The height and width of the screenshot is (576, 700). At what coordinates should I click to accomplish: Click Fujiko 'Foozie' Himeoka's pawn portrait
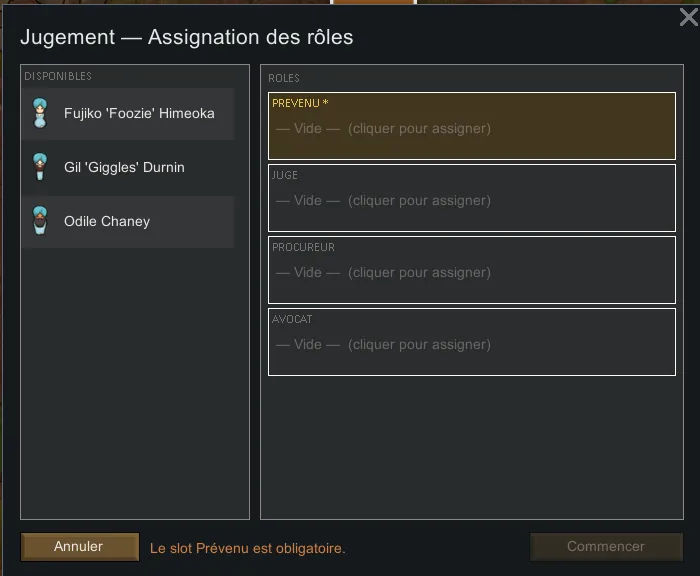click(40, 113)
